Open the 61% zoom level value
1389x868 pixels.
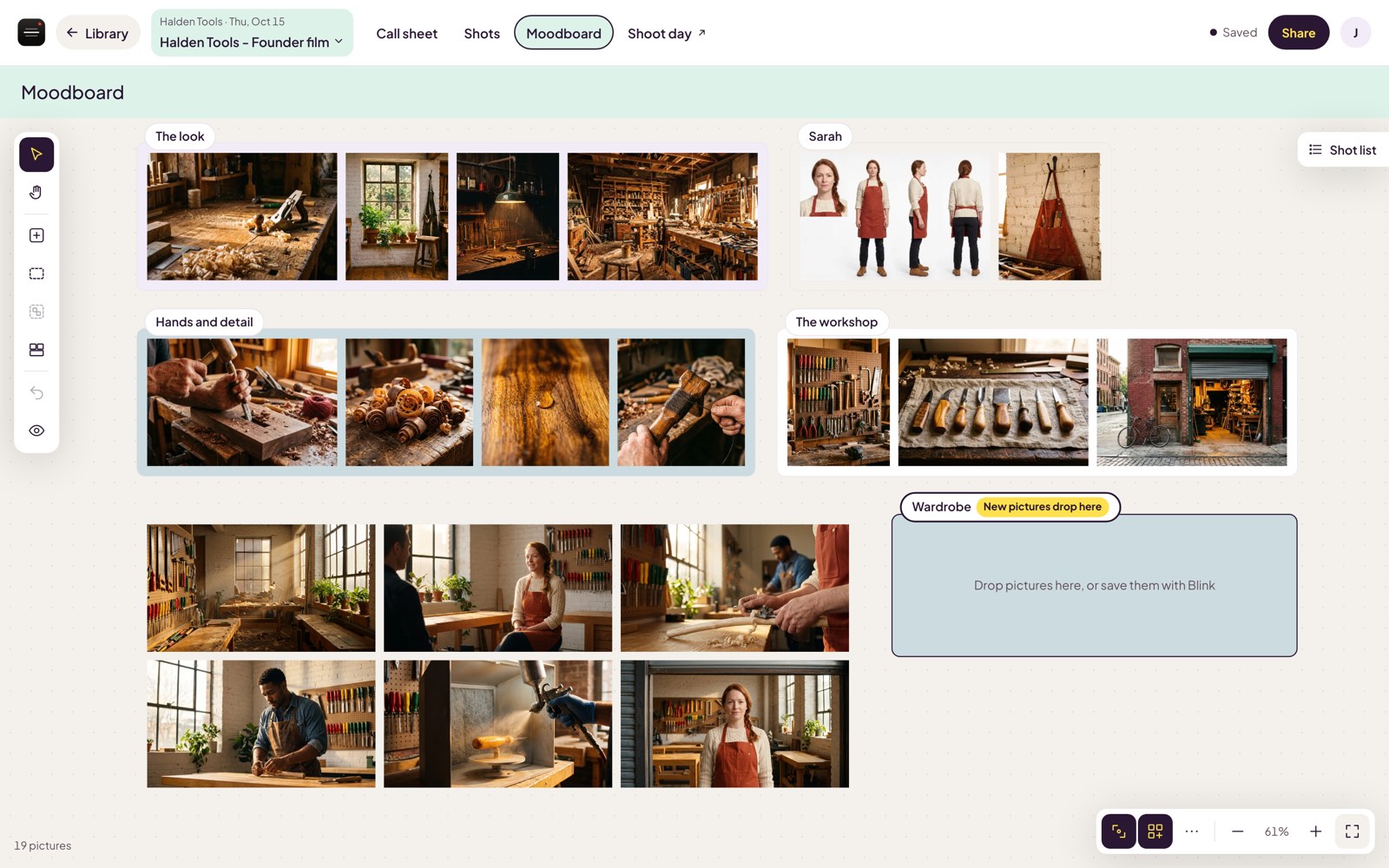tap(1276, 832)
